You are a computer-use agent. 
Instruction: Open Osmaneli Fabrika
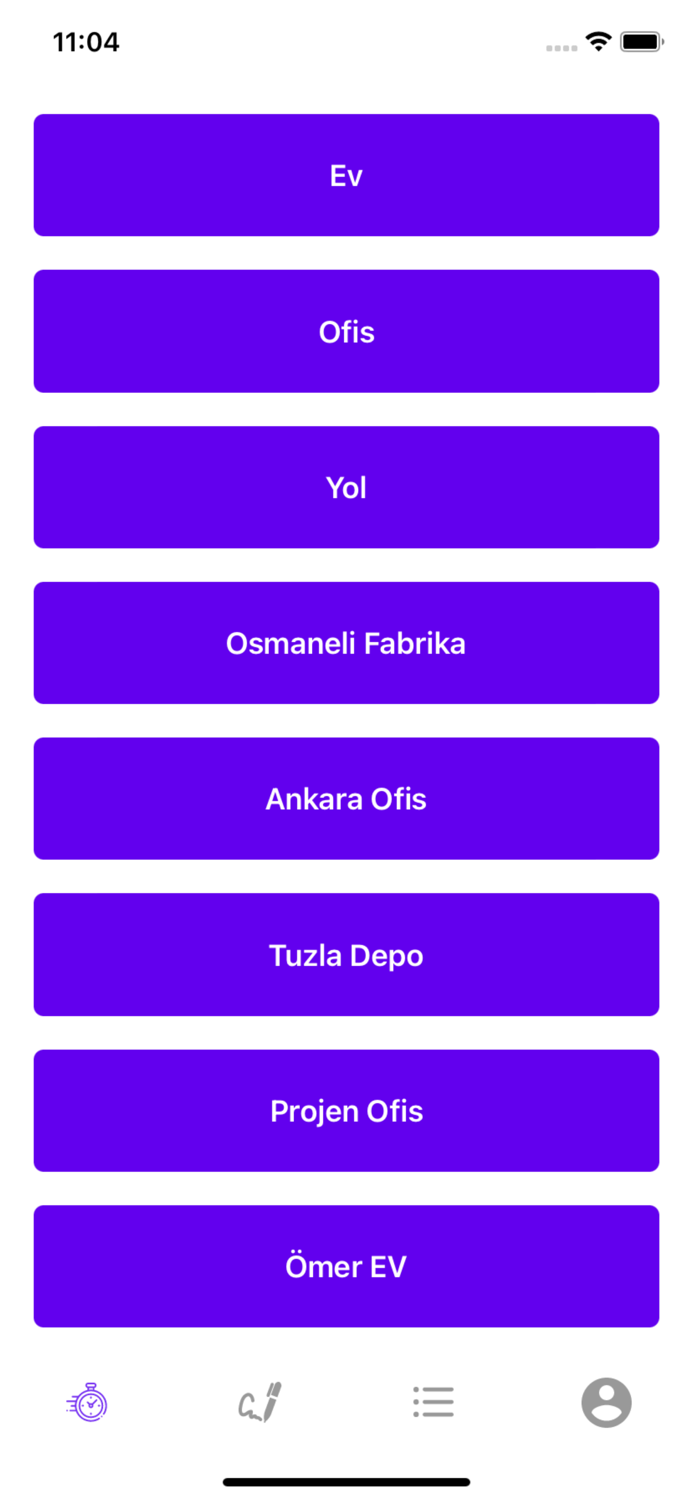tap(346, 643)
